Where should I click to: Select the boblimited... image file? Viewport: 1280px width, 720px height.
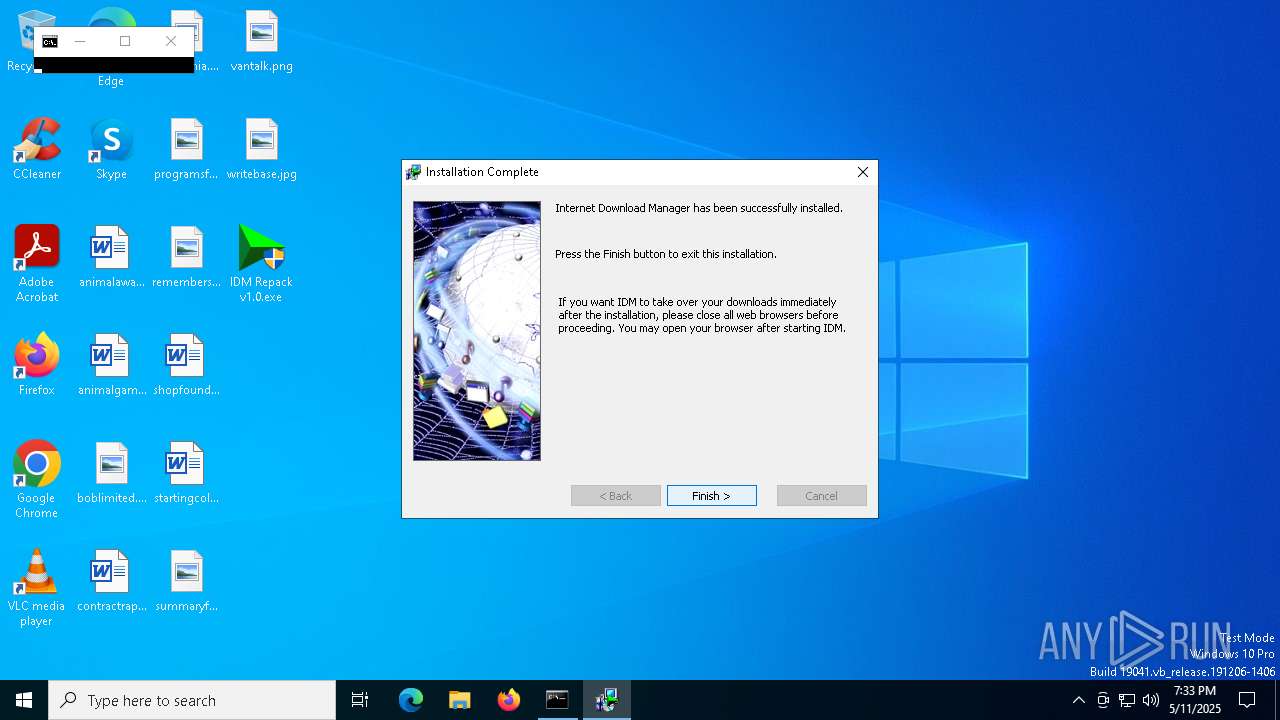[x=111, y=473]
